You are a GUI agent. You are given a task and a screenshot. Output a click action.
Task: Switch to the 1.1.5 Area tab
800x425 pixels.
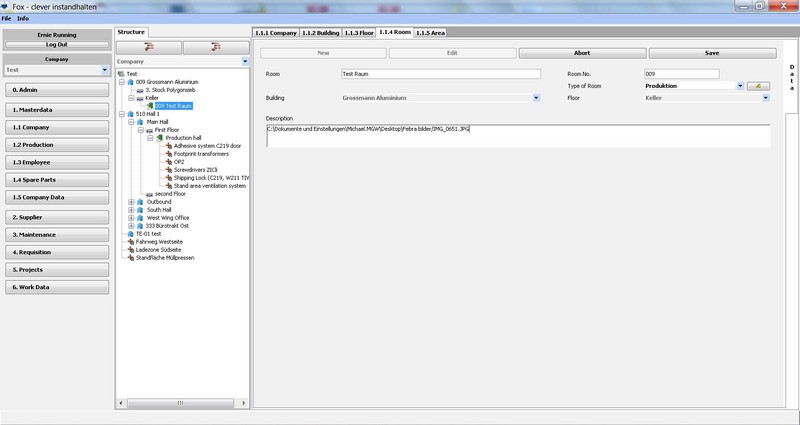(431, 32)
